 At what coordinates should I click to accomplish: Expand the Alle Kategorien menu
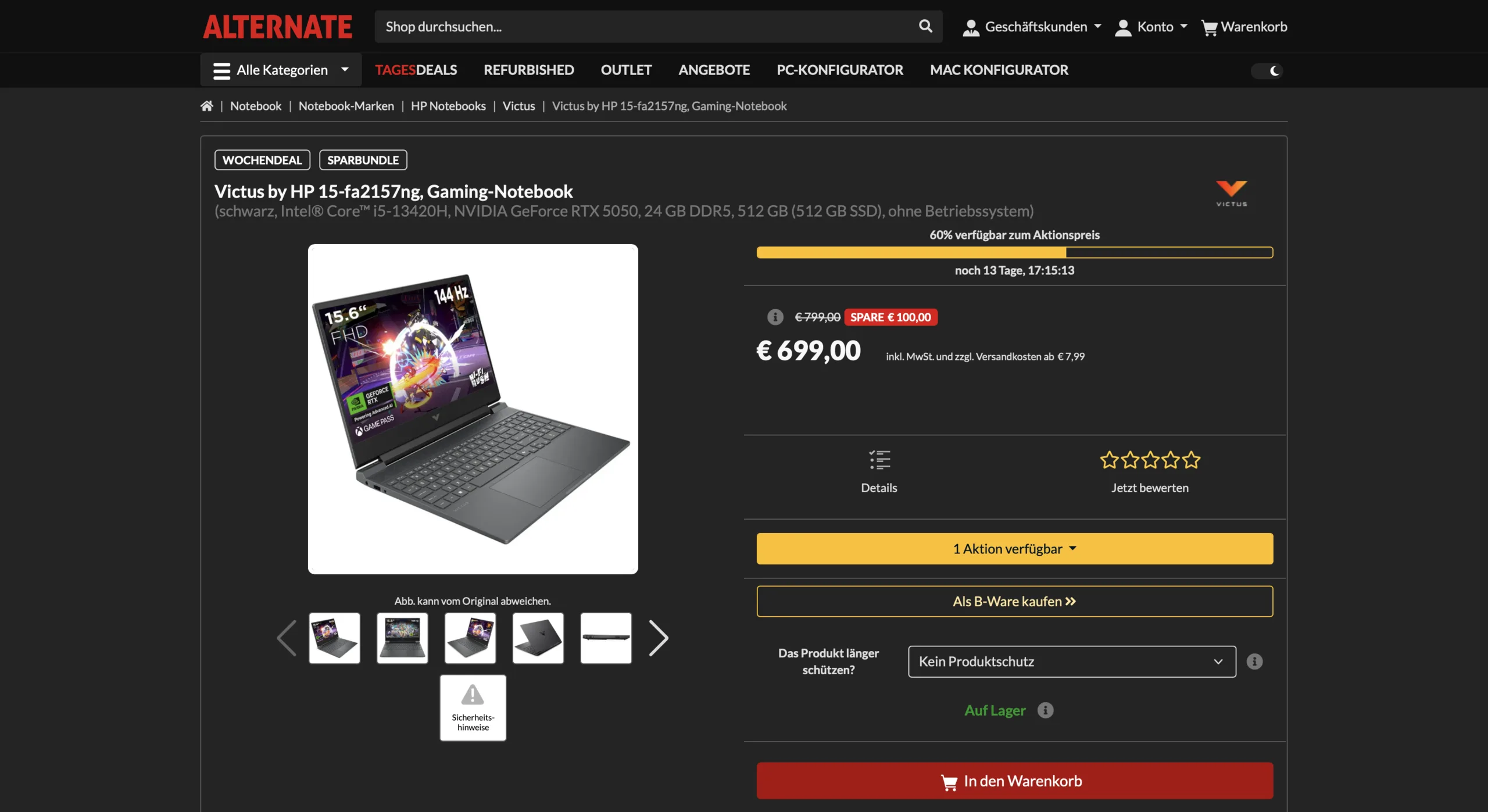click(x=281, y=70)
